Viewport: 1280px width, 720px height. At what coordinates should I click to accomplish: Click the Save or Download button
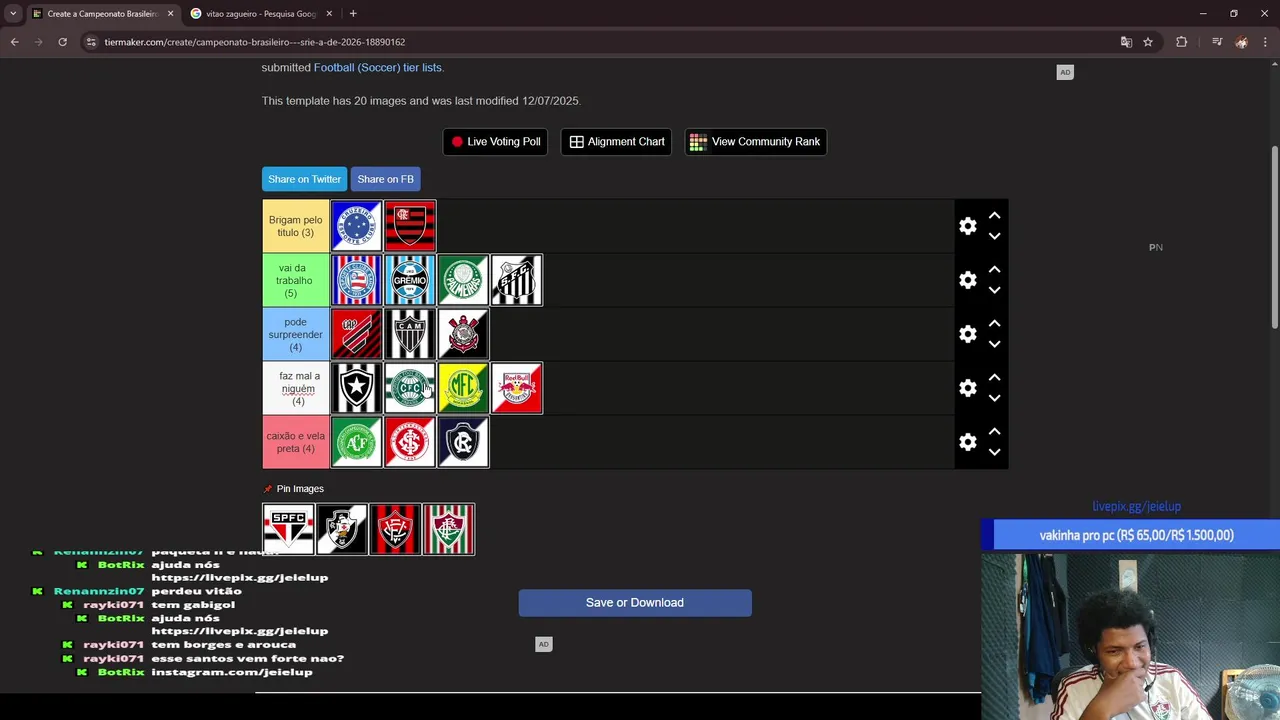pos(635,603)
